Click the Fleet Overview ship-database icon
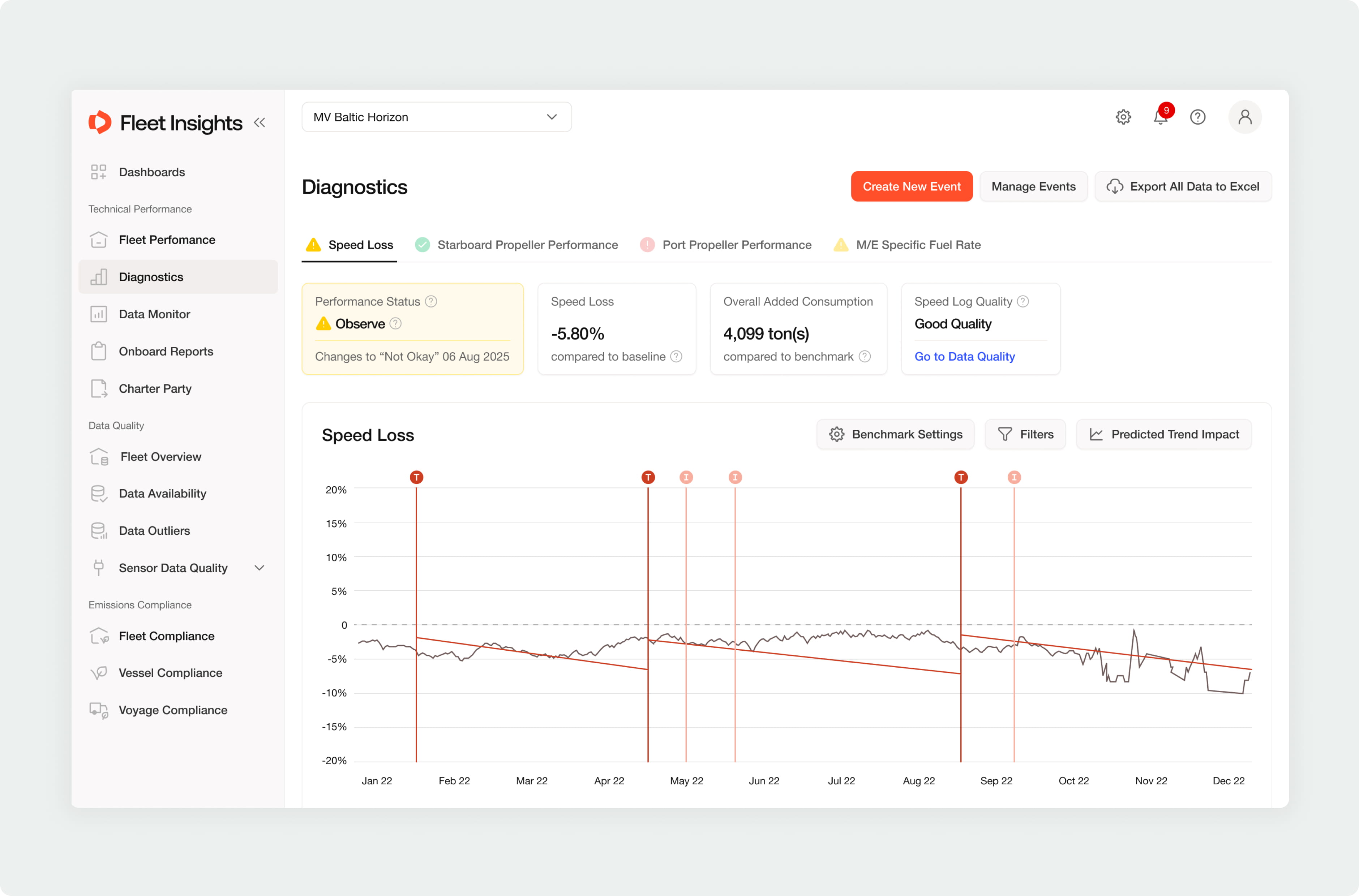 (99, 457)
